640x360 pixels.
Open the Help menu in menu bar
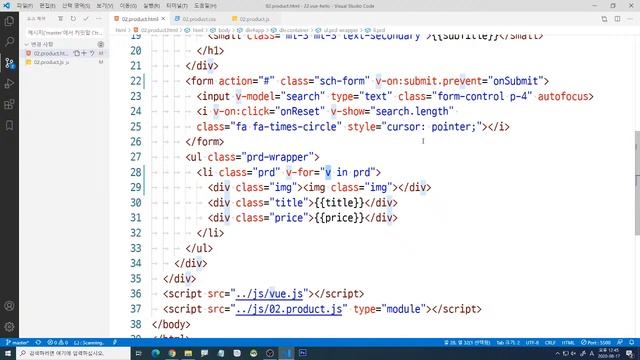(205, 6)
